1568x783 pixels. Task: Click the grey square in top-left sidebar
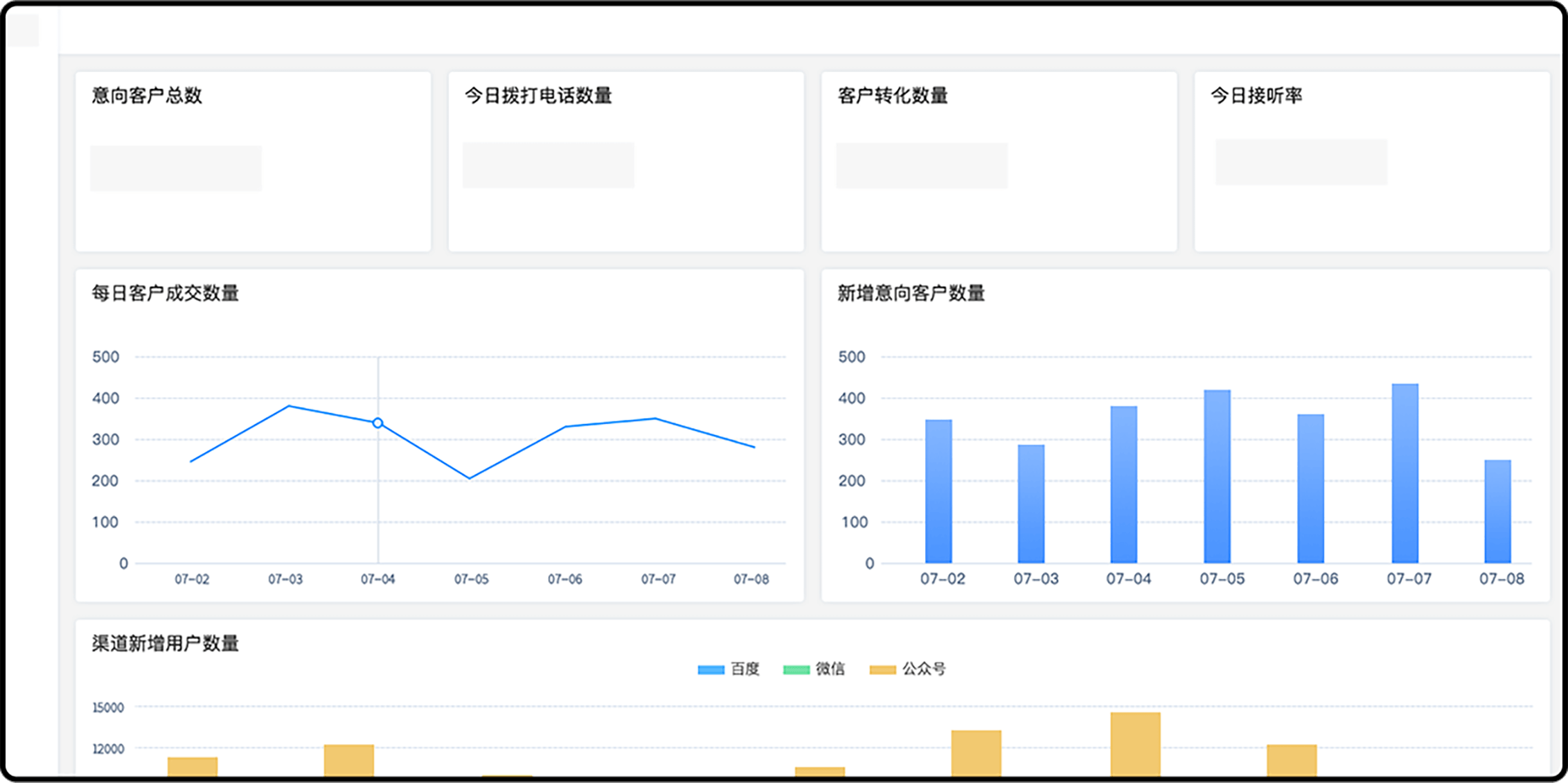coord(23,30)
